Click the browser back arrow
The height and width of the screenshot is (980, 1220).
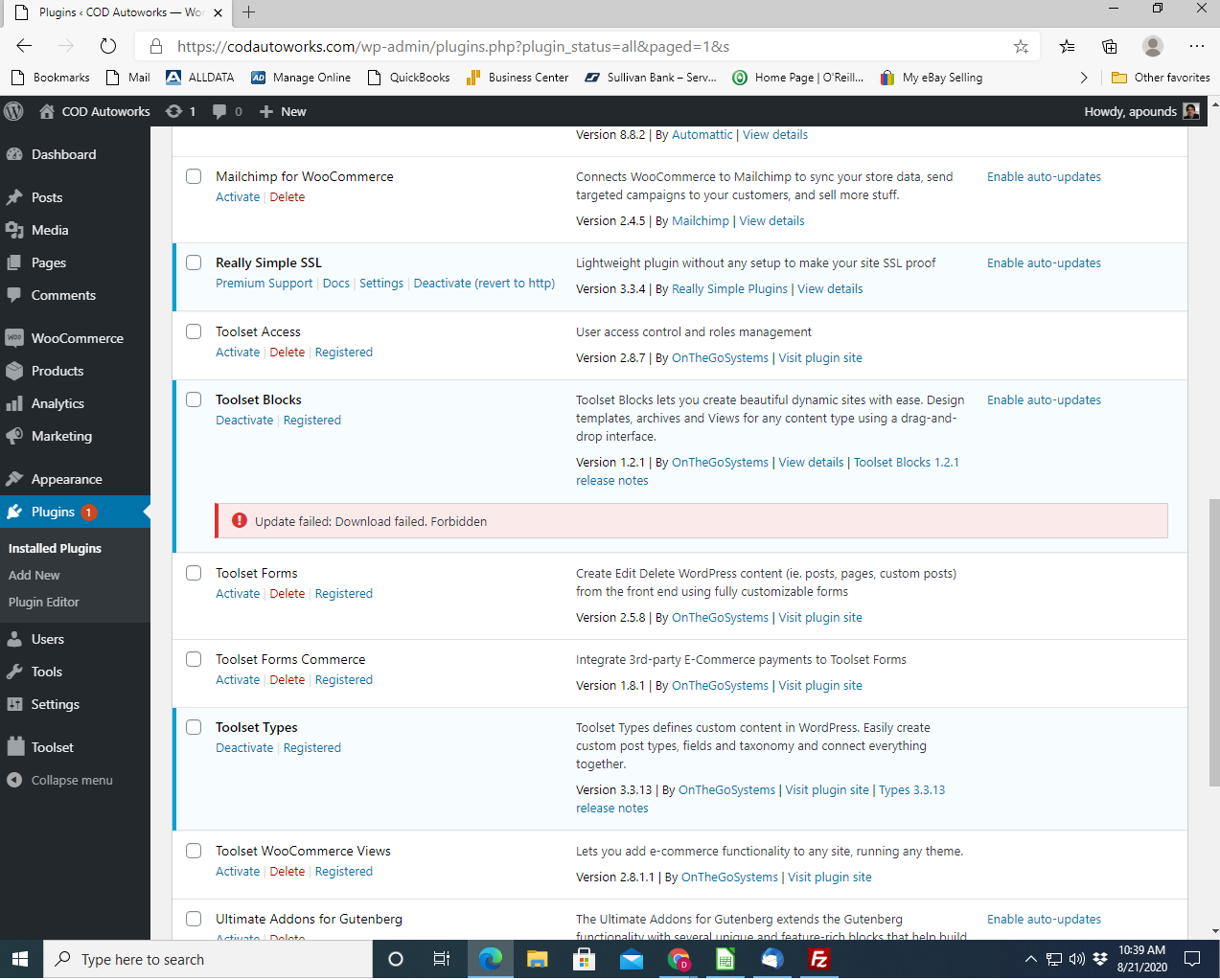coord(24,46)
